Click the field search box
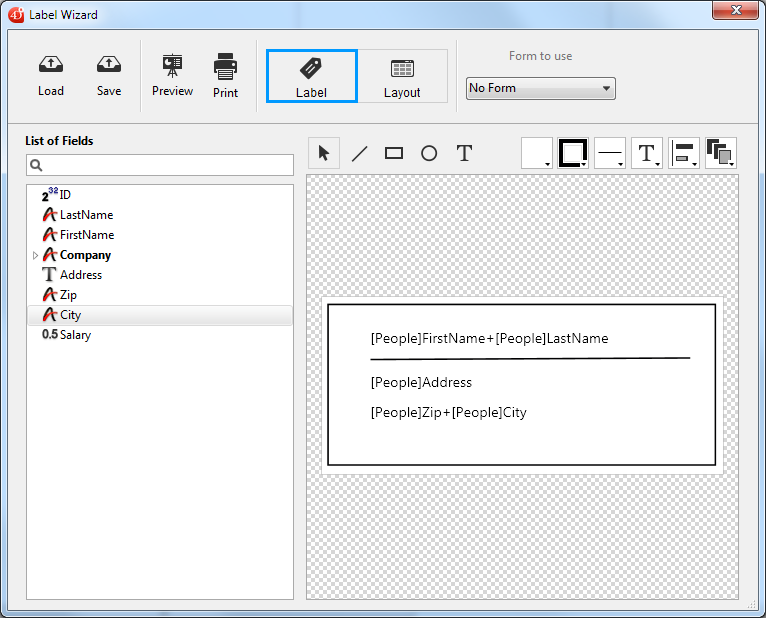The width and height of the screenshot is (766, 618). point(160,165)
